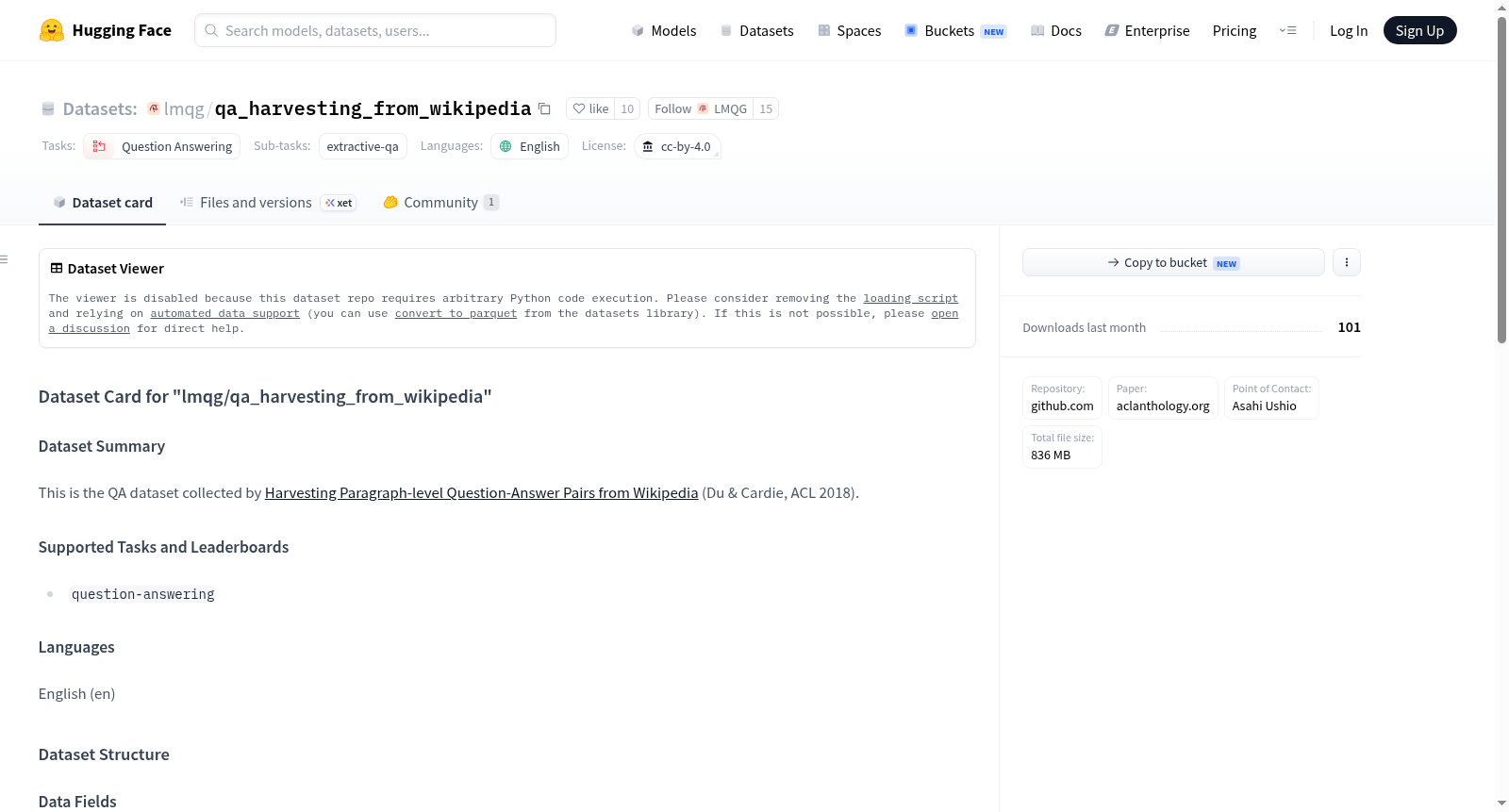The image size is (1509, 812).
Task: Open the github.com repository link
Action: click(1062, 398)
